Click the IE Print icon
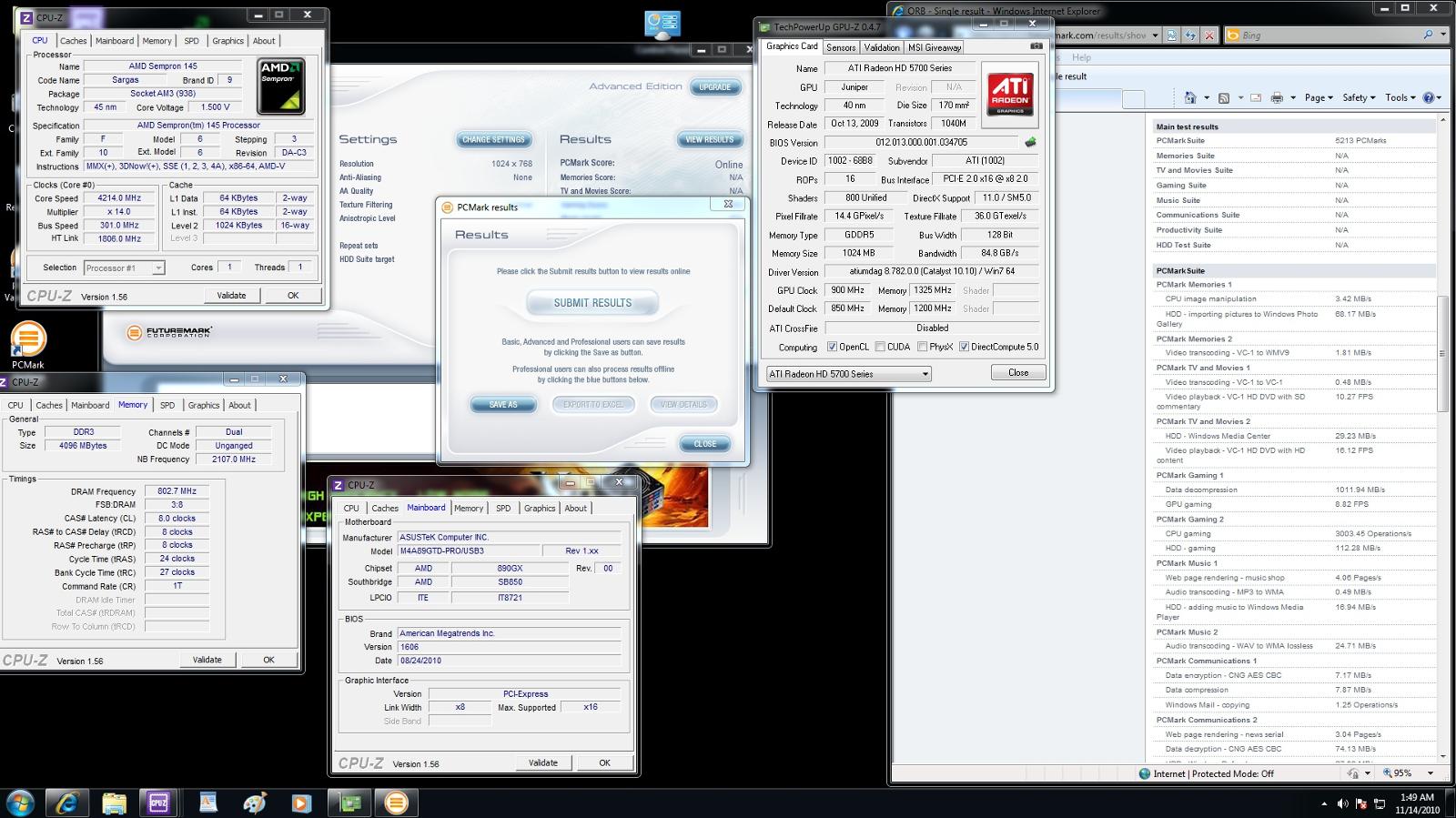The height and width of the screenshot is (818, 1456). coord(1277,97)
